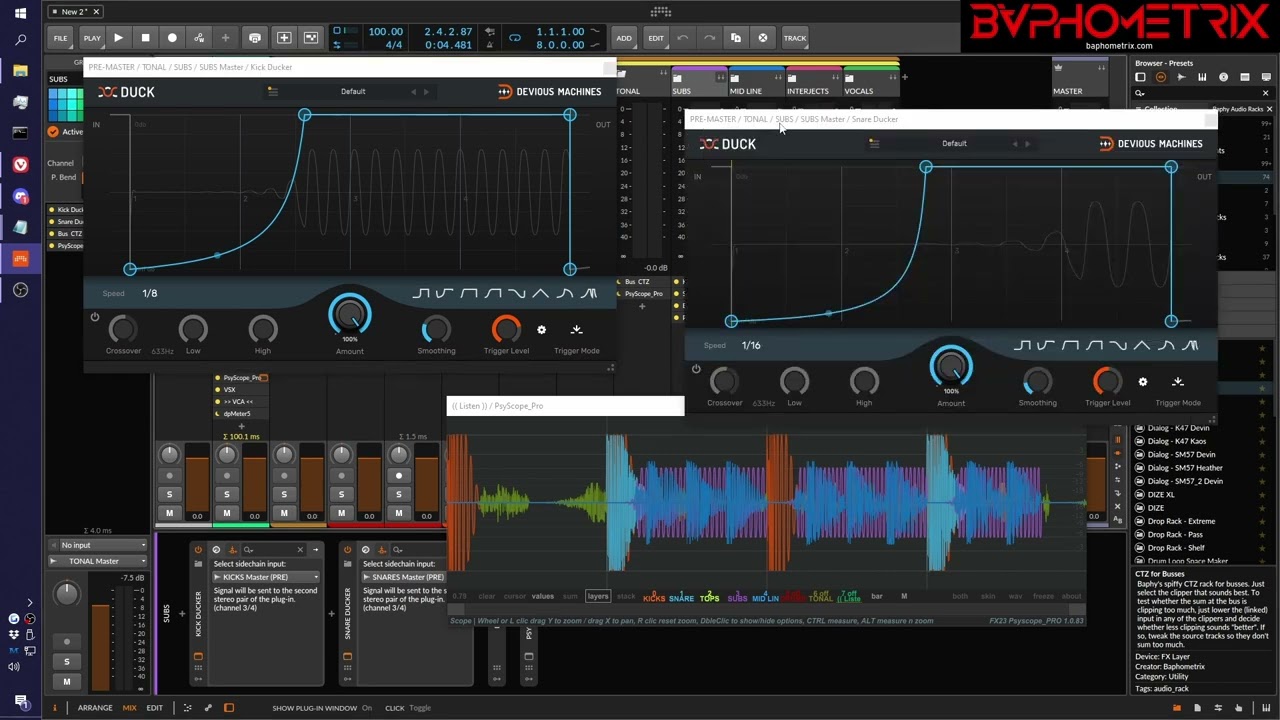Viewport: 1280px width, 720px height.
Task: Change Speed 1/8 in Kick Ducker
Action: (x=150, y=293)
